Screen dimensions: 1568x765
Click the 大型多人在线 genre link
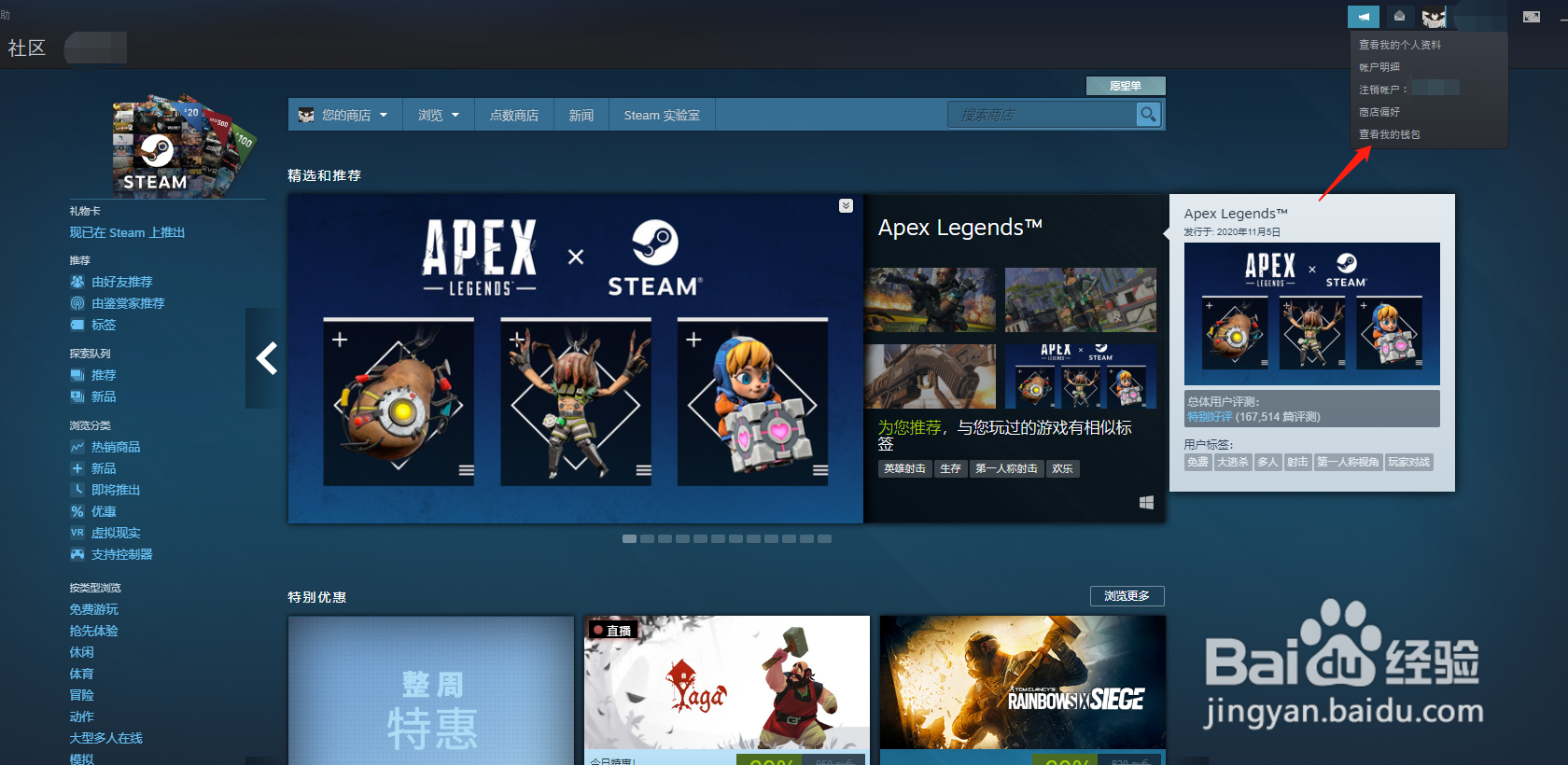[x=105, y=738]
